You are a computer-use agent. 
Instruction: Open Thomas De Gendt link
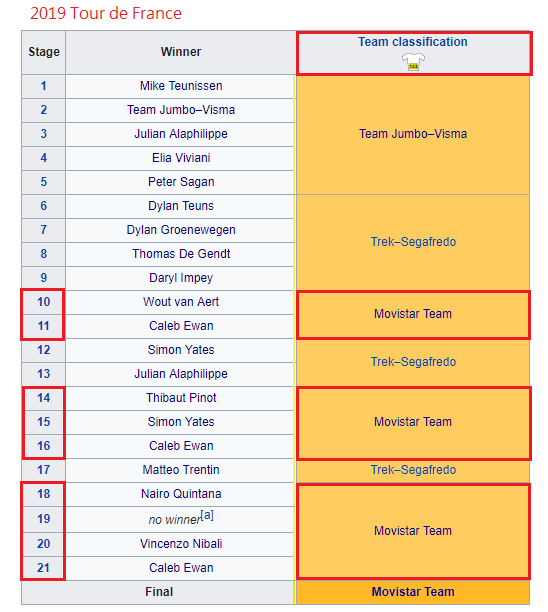coord(181,254)
